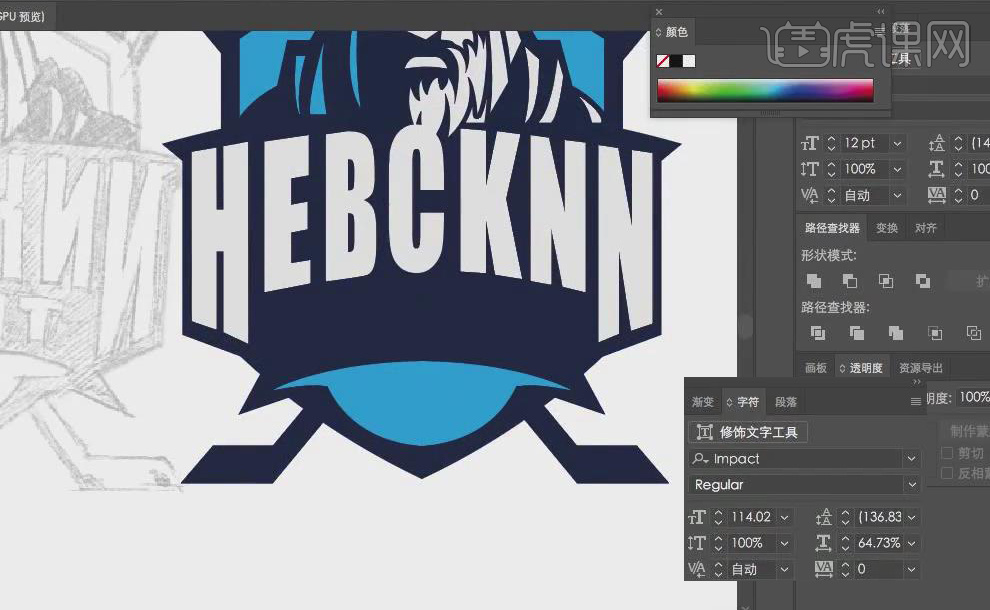Screen dimensions: 990x610
Task: Switch to the 变换 transform tab
Action: click(x=887, y=228)
